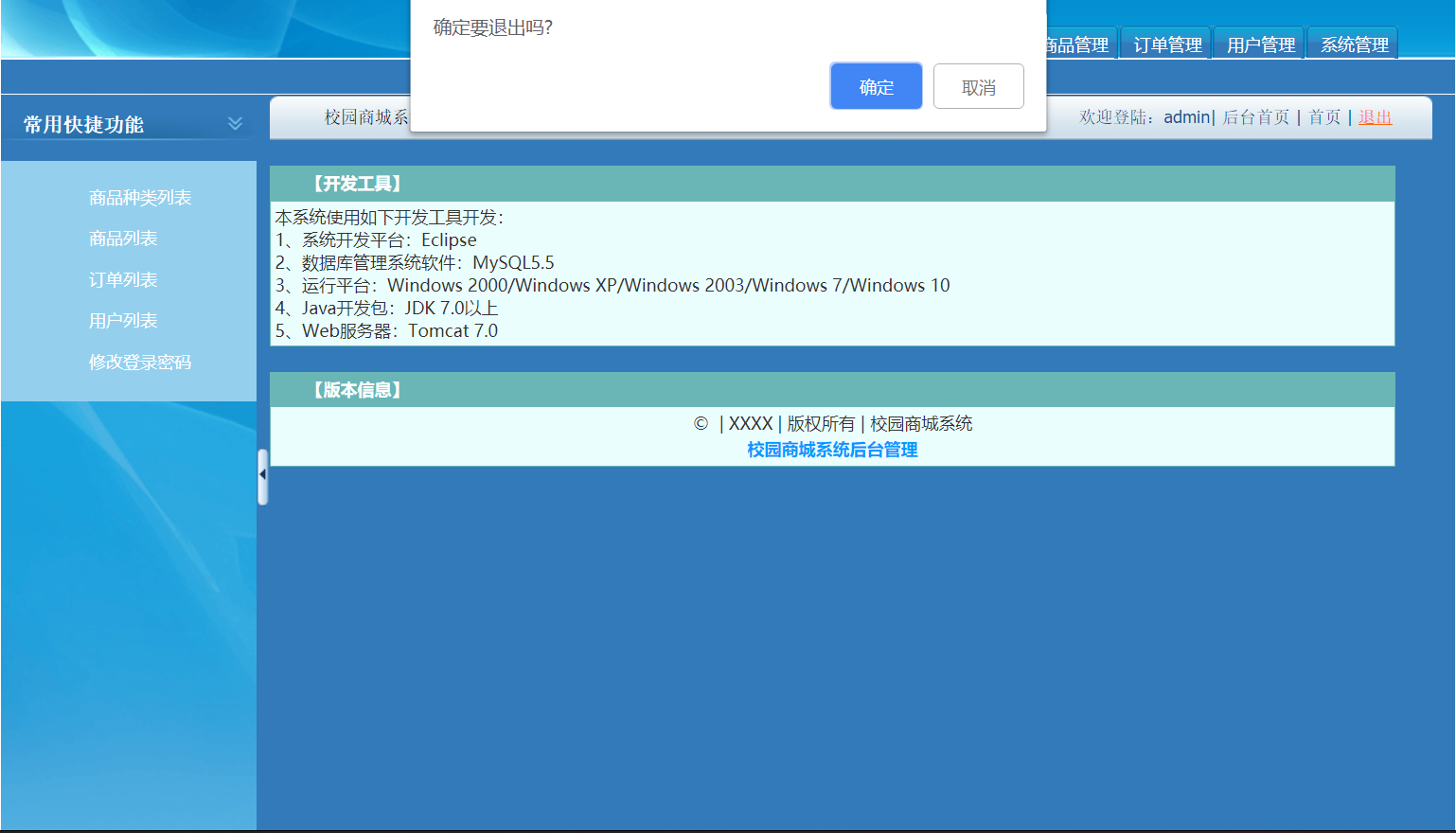Click the 退出 logout link
The width and height of the screenshot is (1456, 833).
pyautogui.click(x=1375, y=117)
